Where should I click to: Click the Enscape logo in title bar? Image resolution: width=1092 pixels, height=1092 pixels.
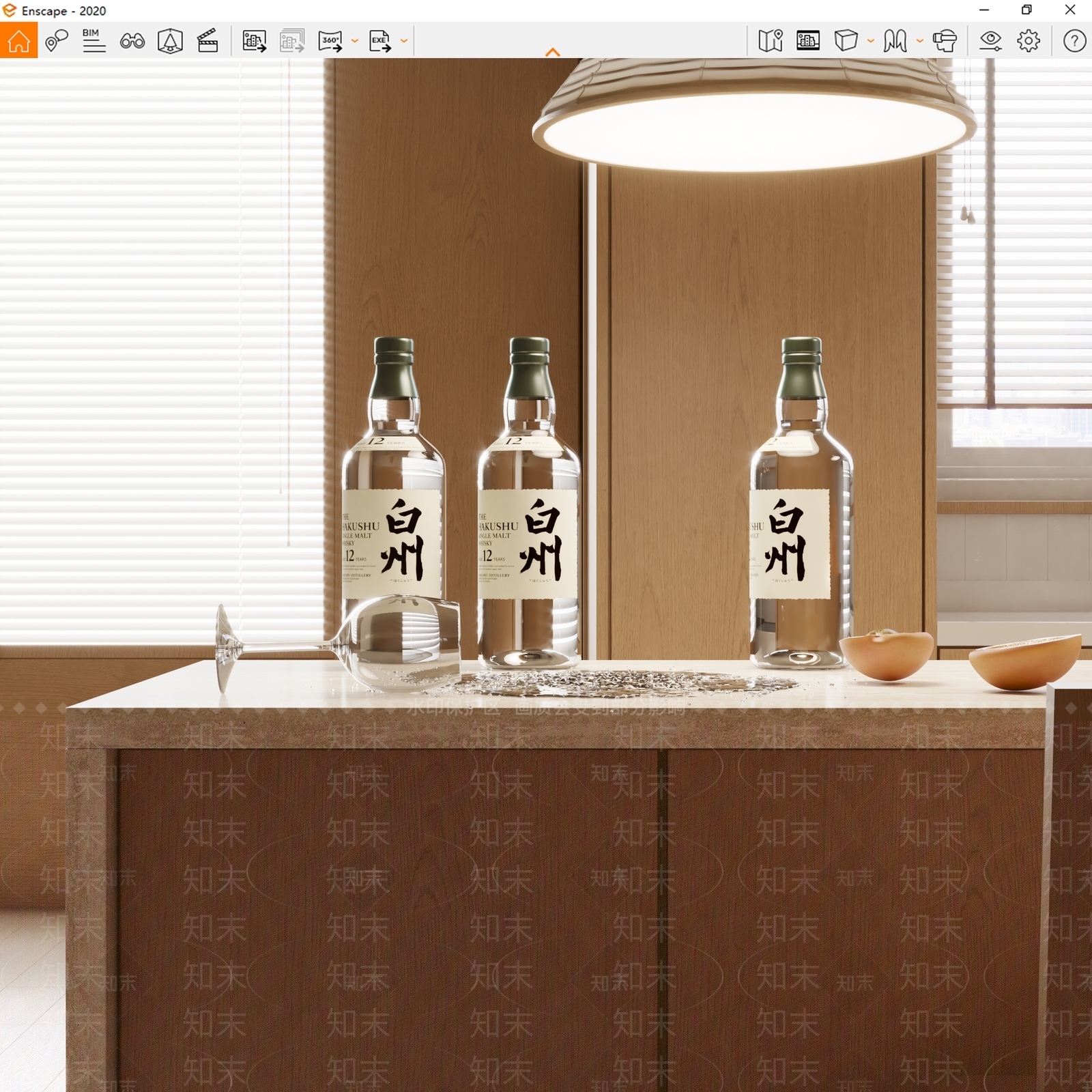[10, 10]
